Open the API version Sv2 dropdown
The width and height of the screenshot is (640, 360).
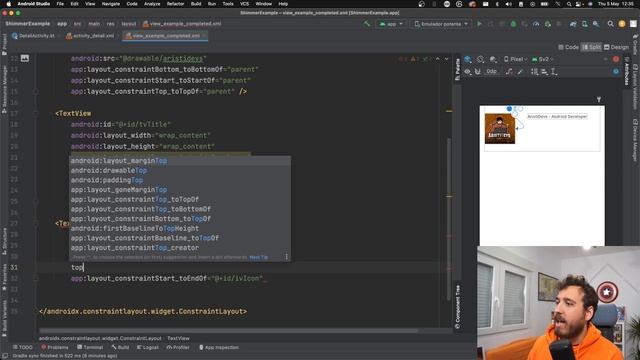543,60
